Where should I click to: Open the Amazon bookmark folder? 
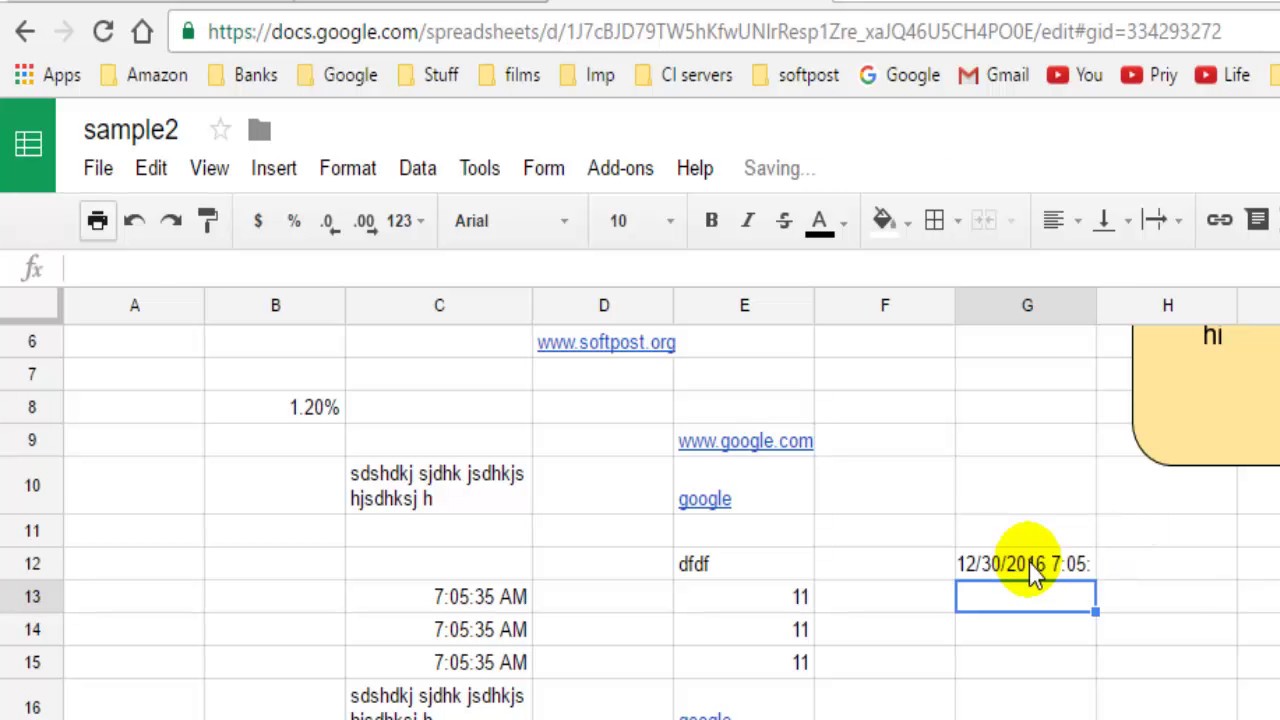(144, 75)
